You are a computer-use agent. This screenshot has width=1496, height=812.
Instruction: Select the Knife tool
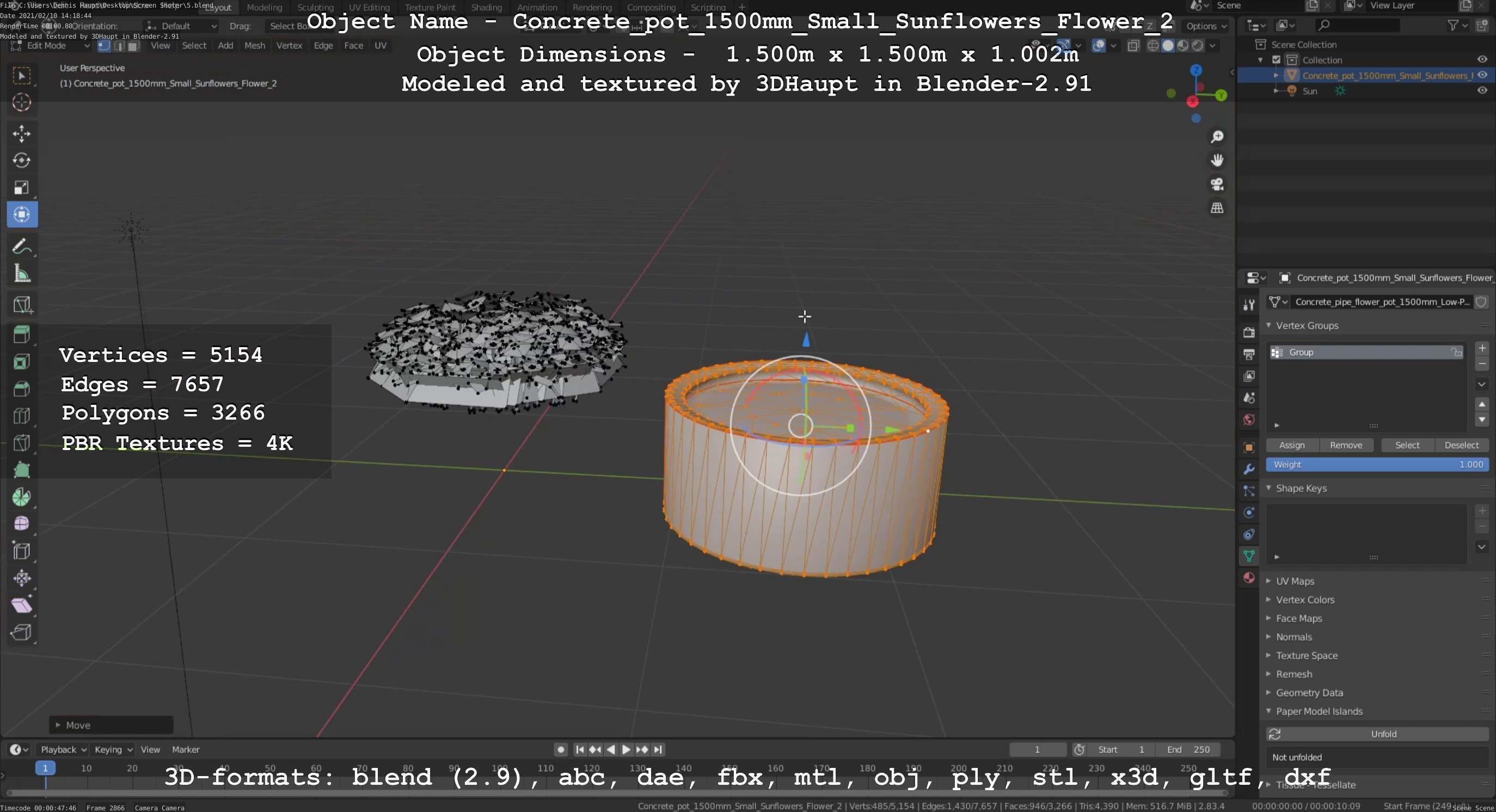22,443
